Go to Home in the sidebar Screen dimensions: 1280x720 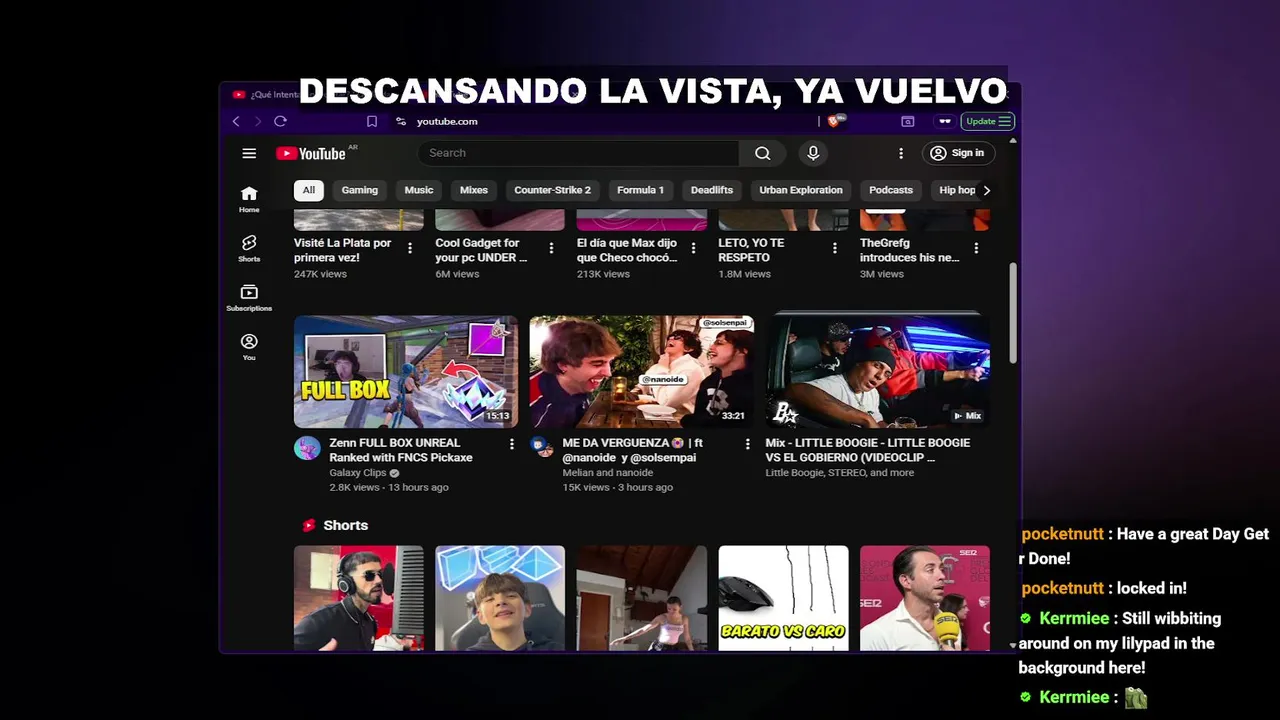click(249, 199)
